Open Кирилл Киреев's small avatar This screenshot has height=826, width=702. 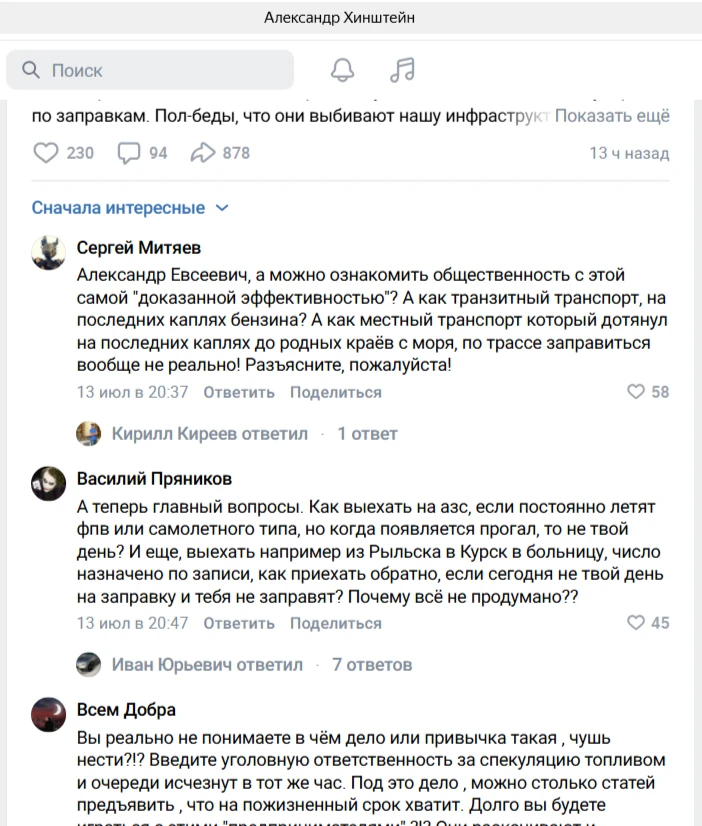click(88, 434)
